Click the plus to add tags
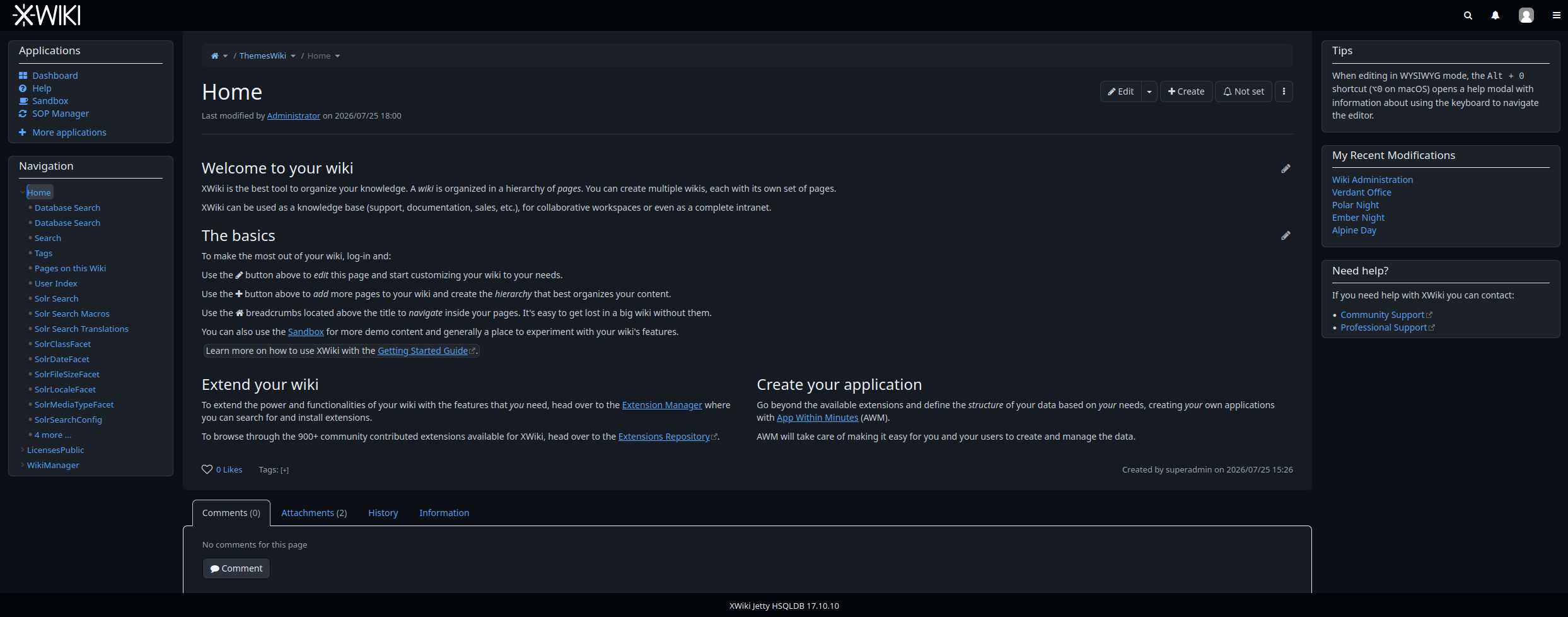1568x617 pixels. click(x=285, y=470)
